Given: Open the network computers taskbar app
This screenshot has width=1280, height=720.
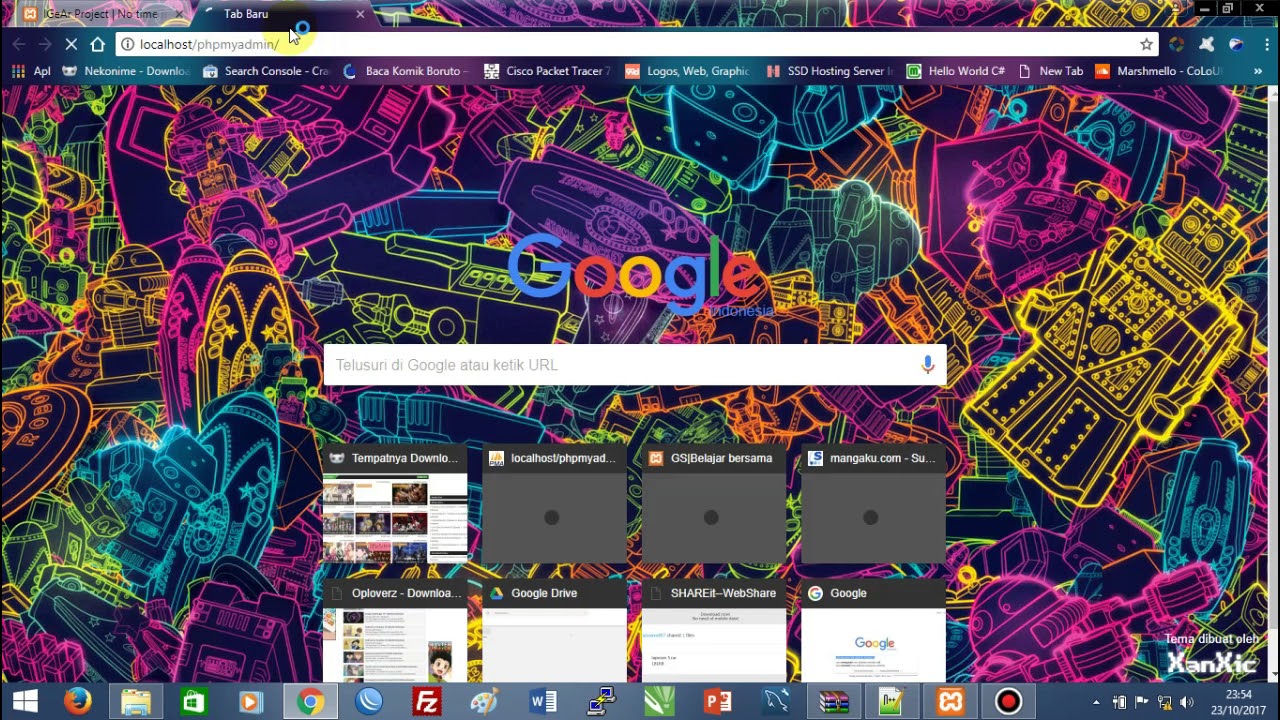Looking at the screenshot, I should pyautogui.click(x=601, y=701).
